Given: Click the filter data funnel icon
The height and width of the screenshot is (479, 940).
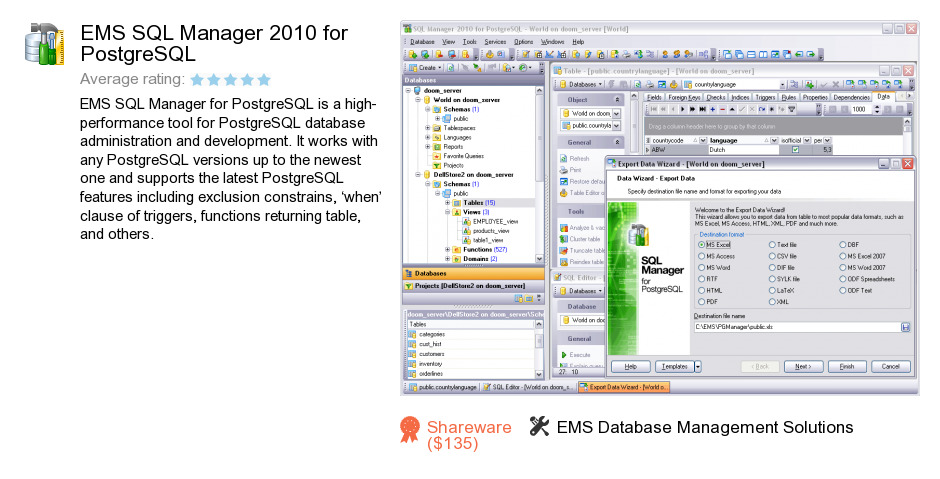Looking at the screenshot, I should [792, 110].
